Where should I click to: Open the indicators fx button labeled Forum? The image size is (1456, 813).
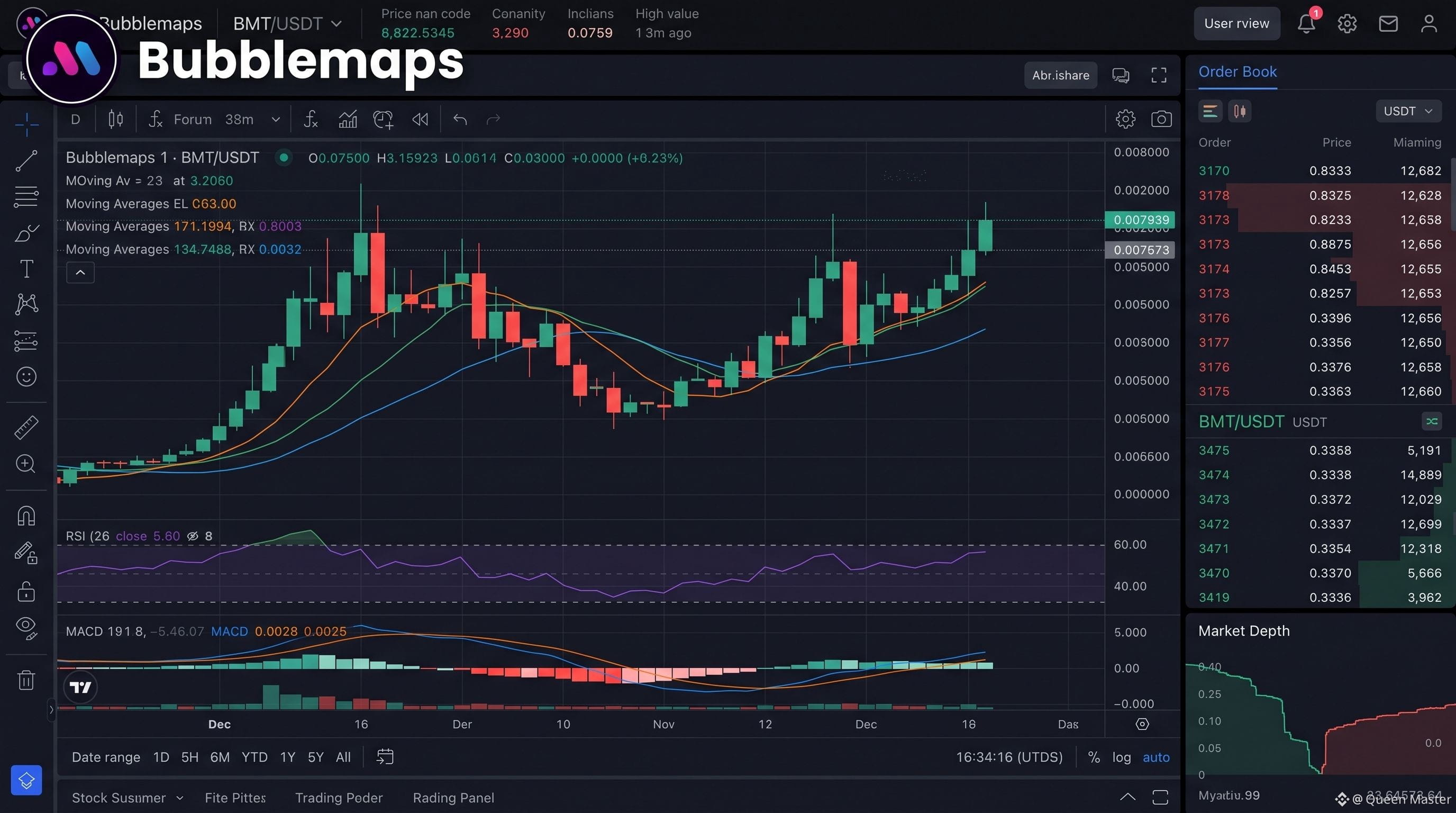click(180, 119)
